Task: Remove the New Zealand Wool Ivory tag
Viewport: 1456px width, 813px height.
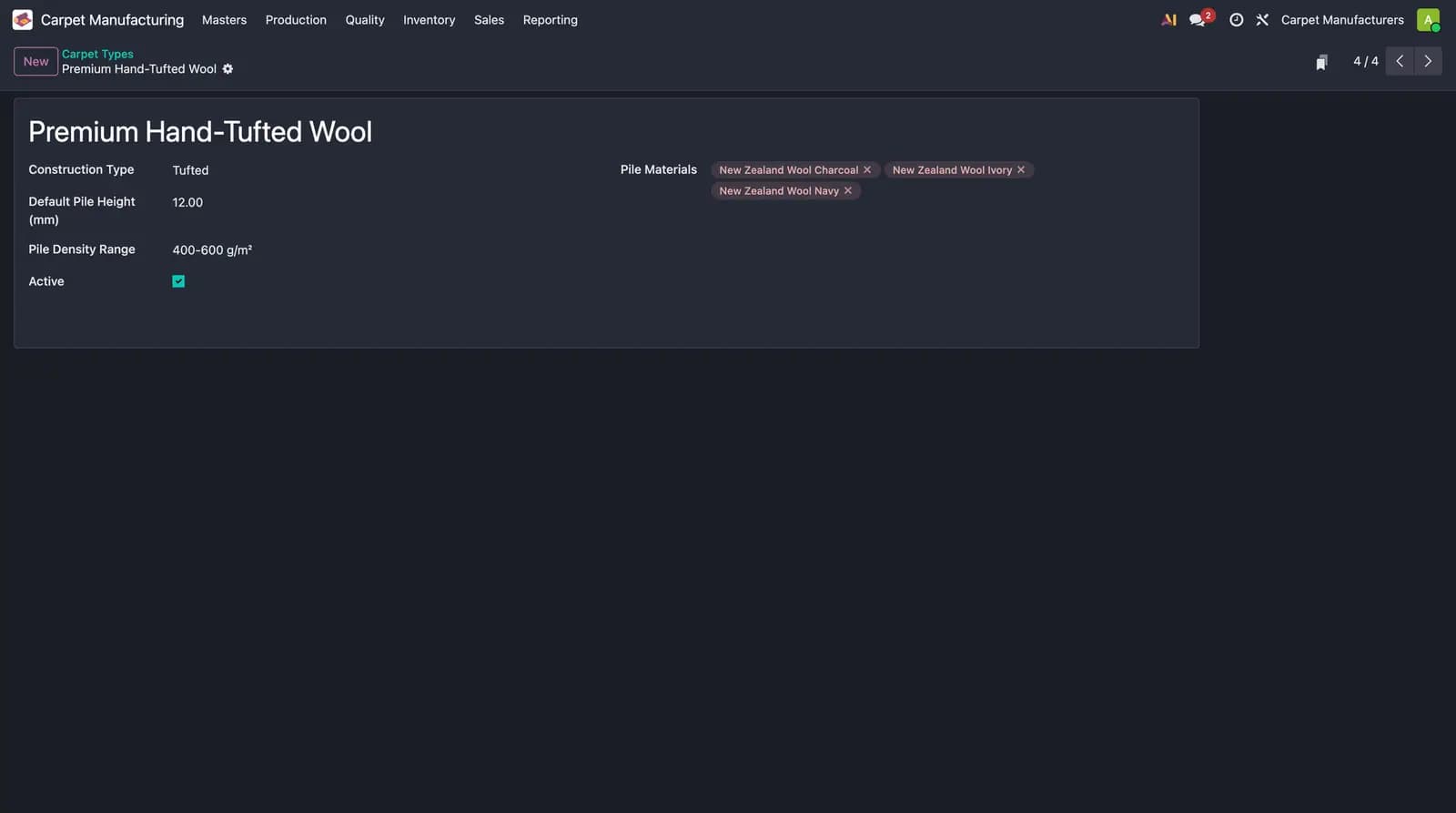Action: [1021, 170]
